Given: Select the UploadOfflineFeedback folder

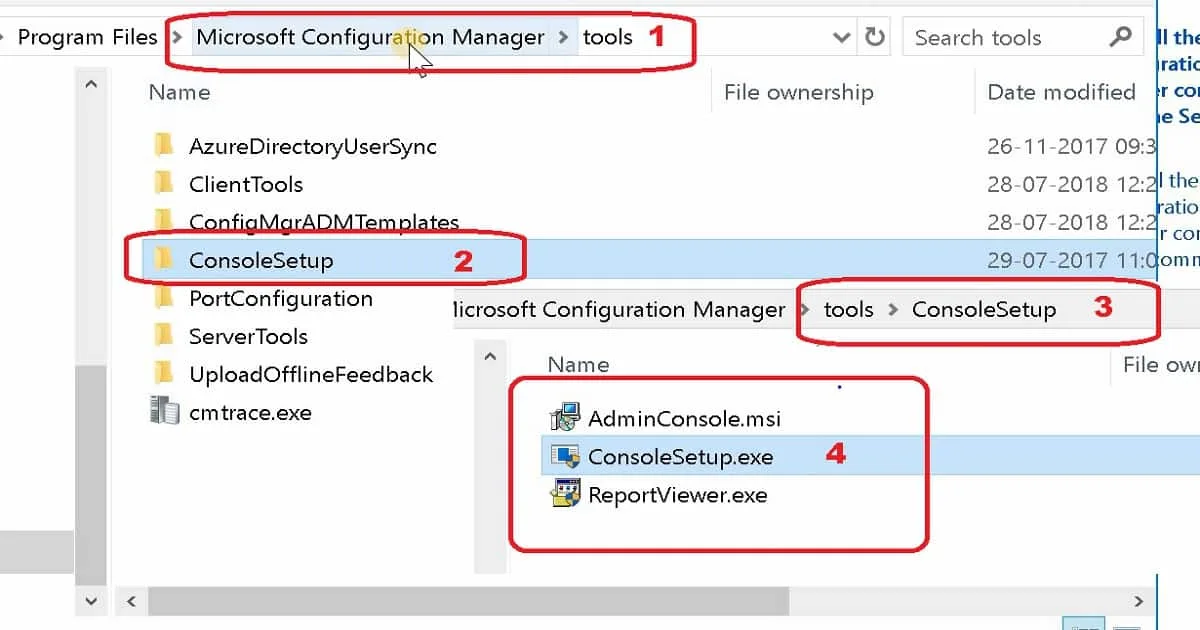Looking at the screenshot, I should (310, 374).
